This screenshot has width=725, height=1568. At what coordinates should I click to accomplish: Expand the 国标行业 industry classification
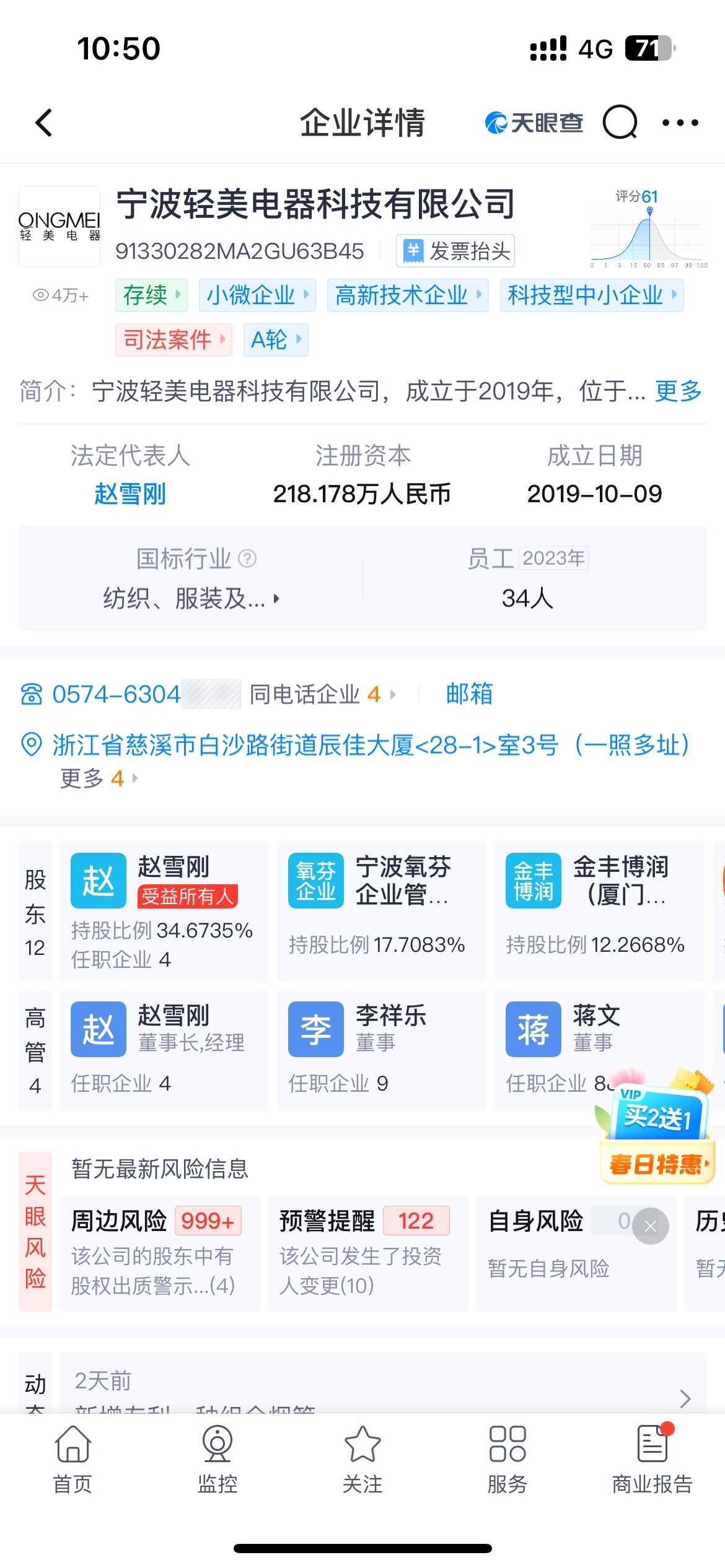click(191, 599)
